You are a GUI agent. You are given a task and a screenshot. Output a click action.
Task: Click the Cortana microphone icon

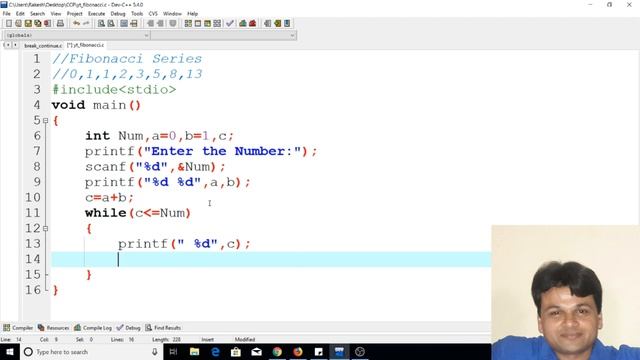point(155,352)
